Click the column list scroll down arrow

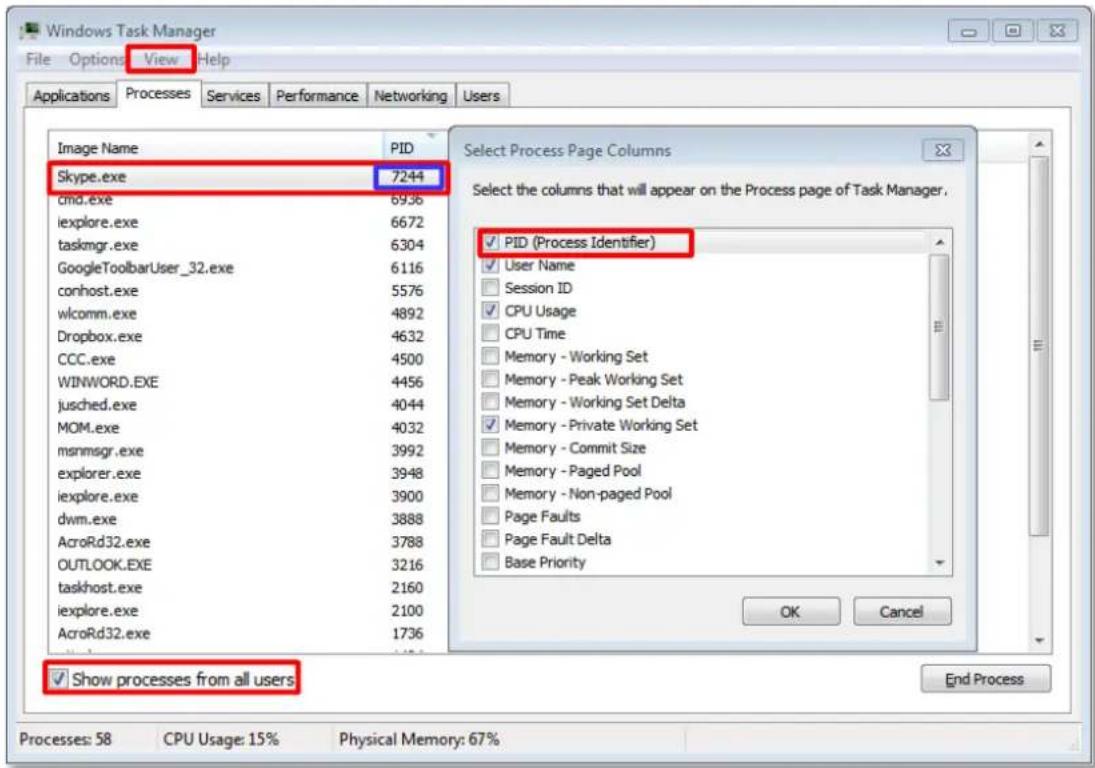(x=940, y=563)
